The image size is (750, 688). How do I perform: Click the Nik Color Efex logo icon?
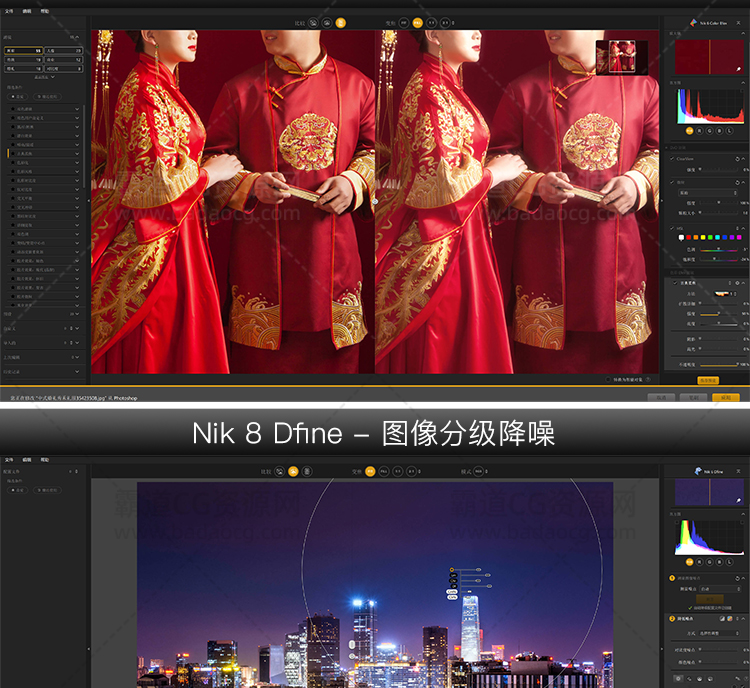pos(694,22)
